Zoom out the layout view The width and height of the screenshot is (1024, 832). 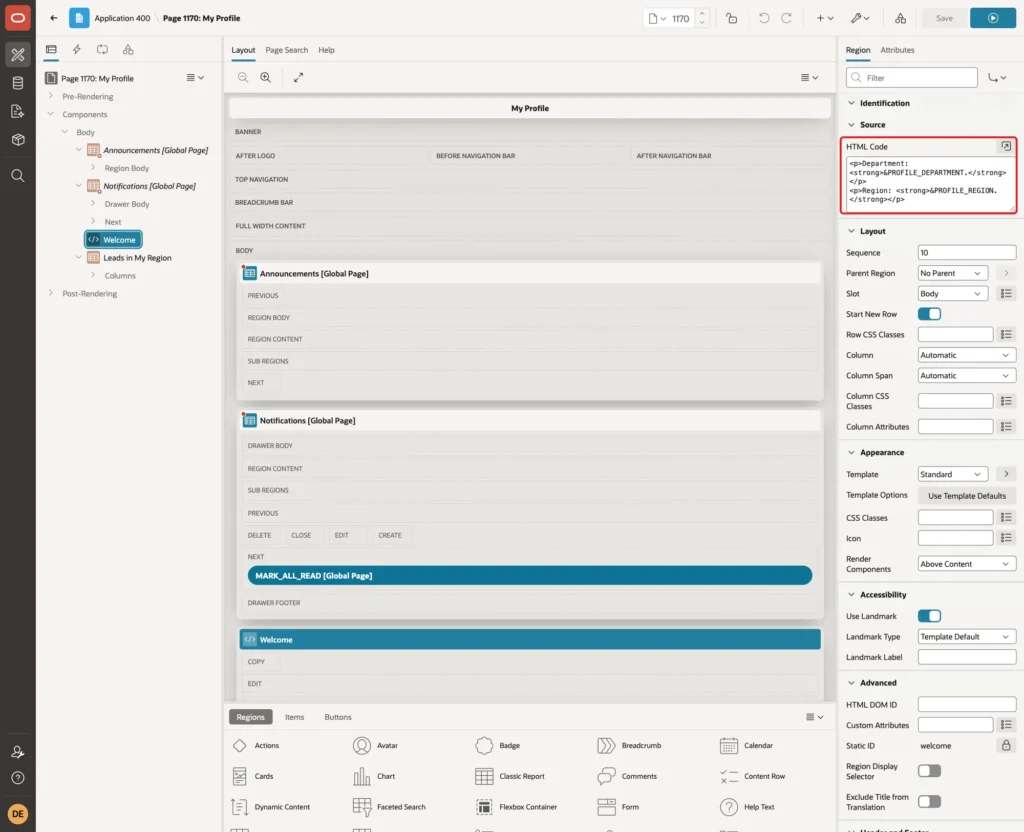tap(243, 78)
